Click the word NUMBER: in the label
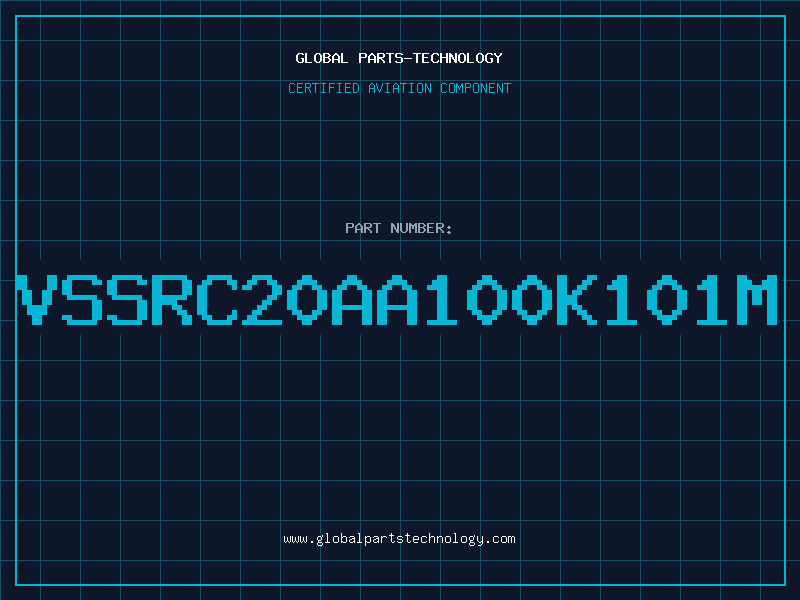This screenshot has width=800, height=600. (421, 228)
